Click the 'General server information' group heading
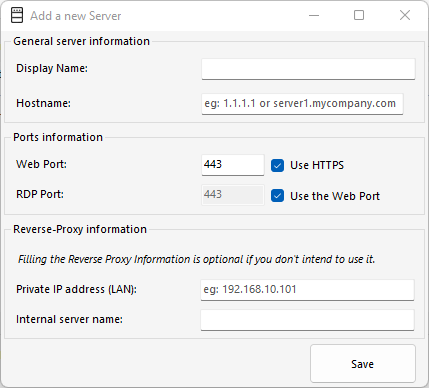This screenshot has height=388, width=429. [82, 41]
